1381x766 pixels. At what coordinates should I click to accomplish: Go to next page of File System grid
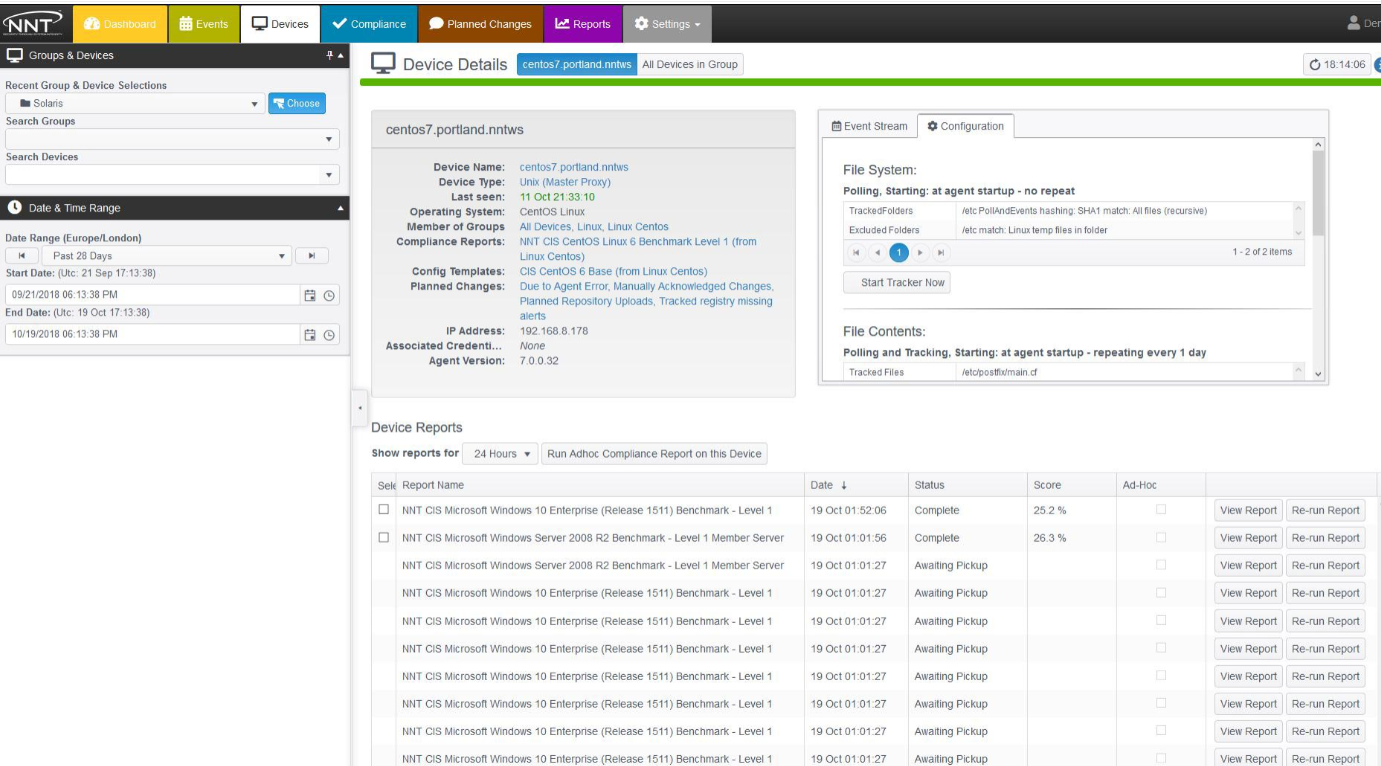[x=921, y=251]
